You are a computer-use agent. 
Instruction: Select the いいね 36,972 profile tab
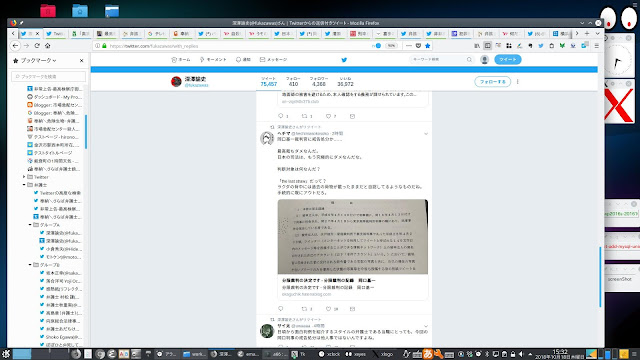tap(345, 82)
